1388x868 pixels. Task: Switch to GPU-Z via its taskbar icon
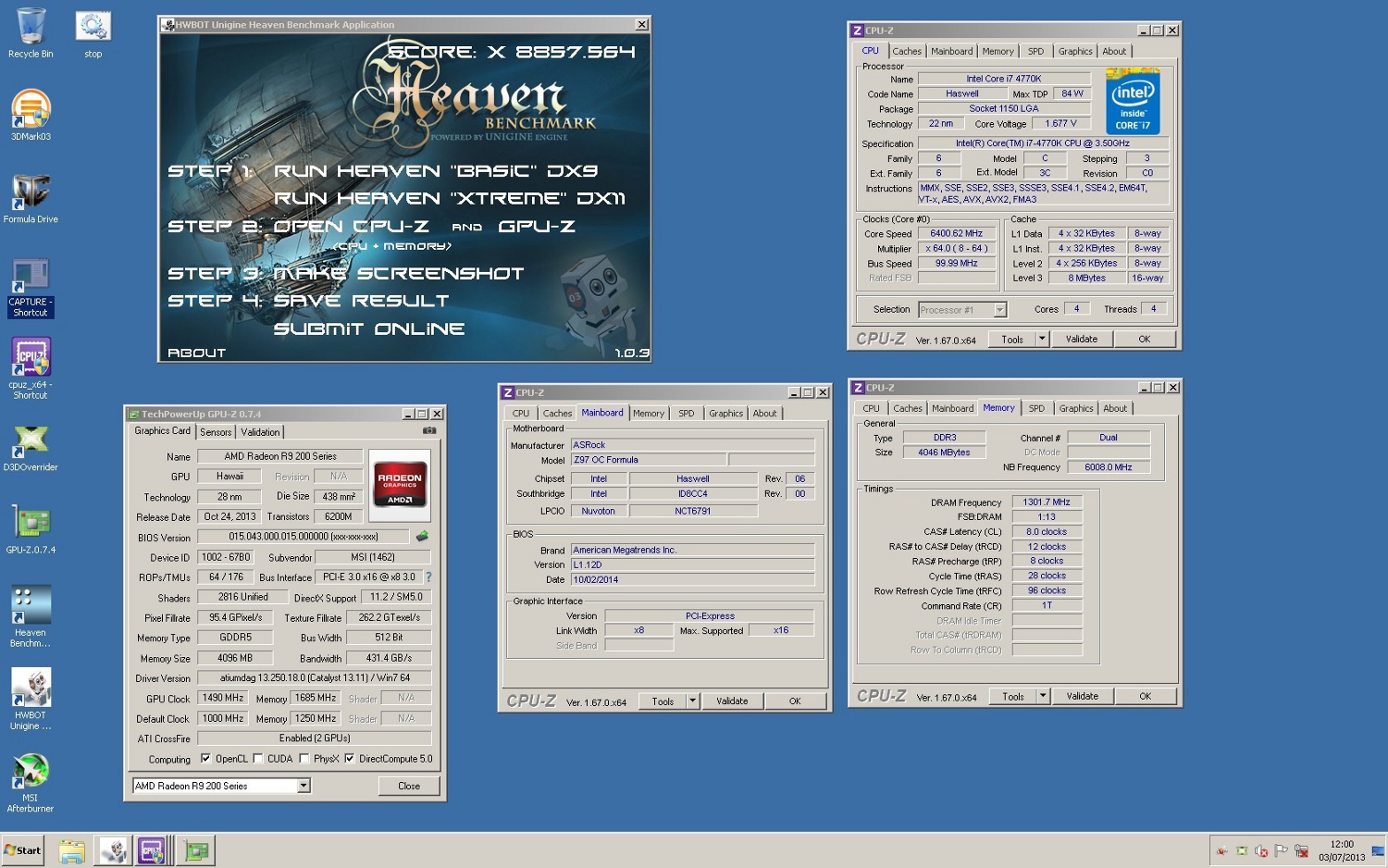click(x=196, y=850)
